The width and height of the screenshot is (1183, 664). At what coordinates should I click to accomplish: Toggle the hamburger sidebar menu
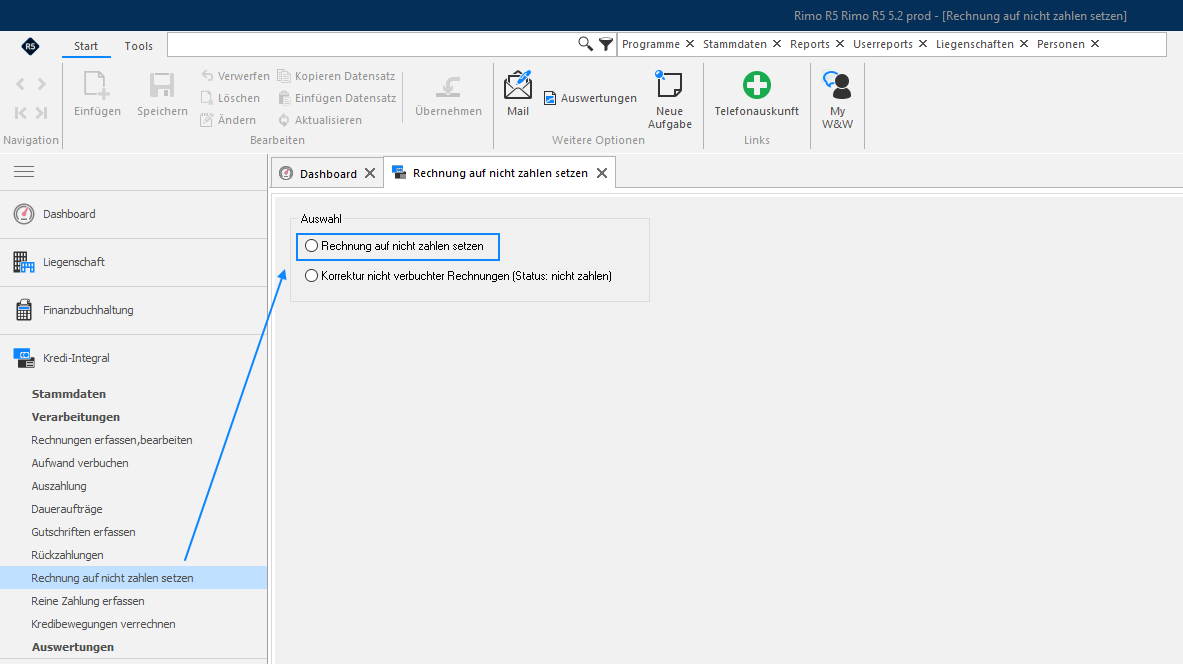(x=24, y=172)
